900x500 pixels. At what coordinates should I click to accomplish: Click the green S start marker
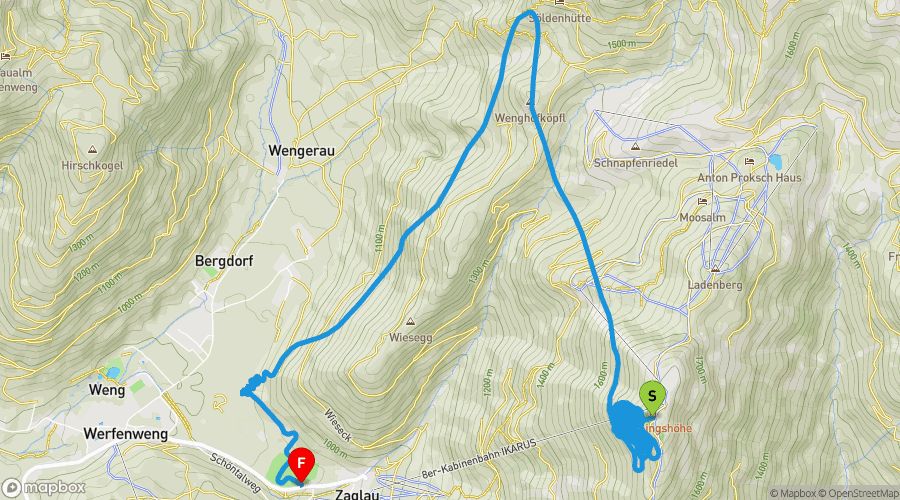point(652,397)
